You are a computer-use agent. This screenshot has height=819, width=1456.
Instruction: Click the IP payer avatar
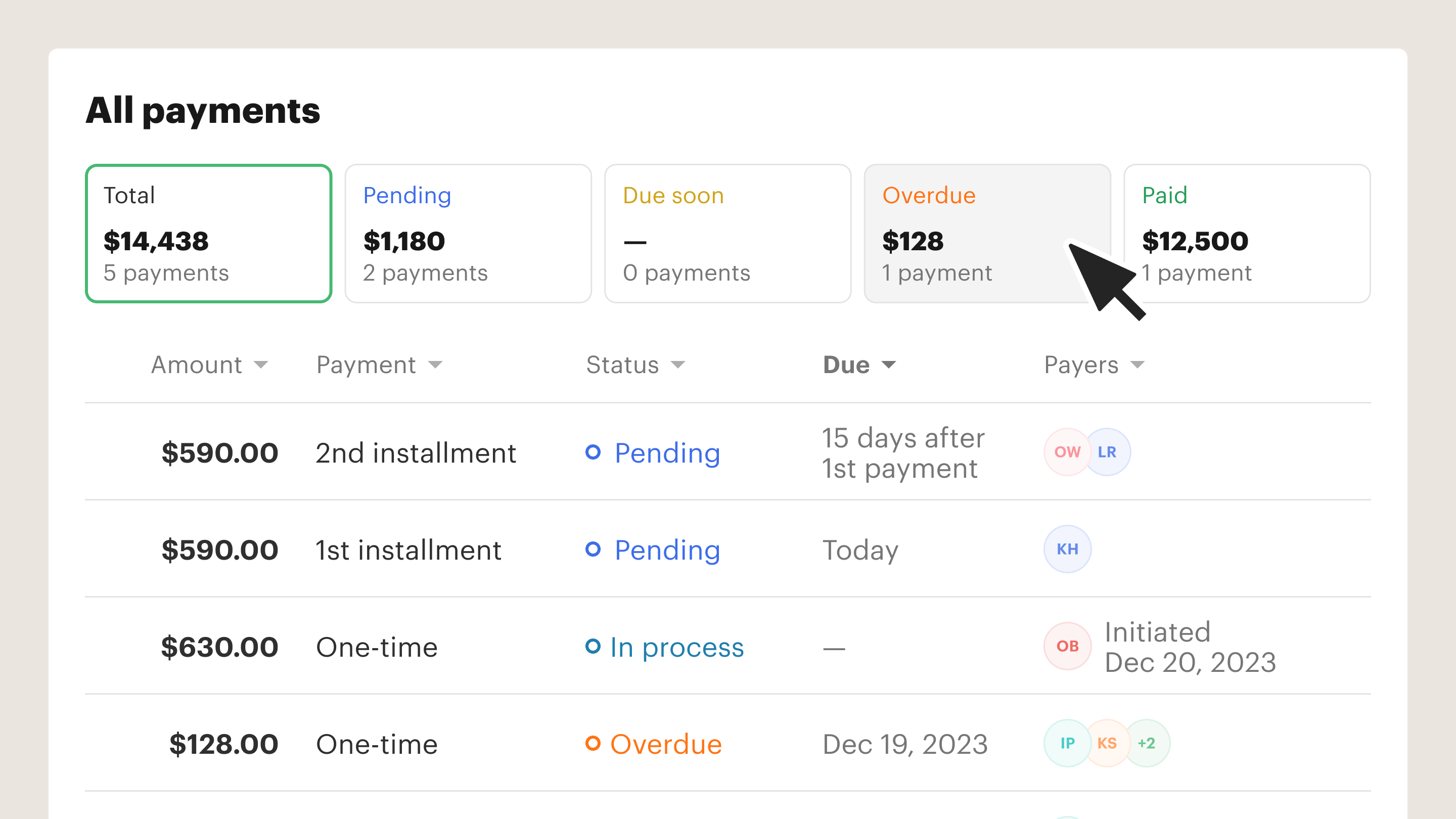pyautogui.click(x=1067, y=743)
